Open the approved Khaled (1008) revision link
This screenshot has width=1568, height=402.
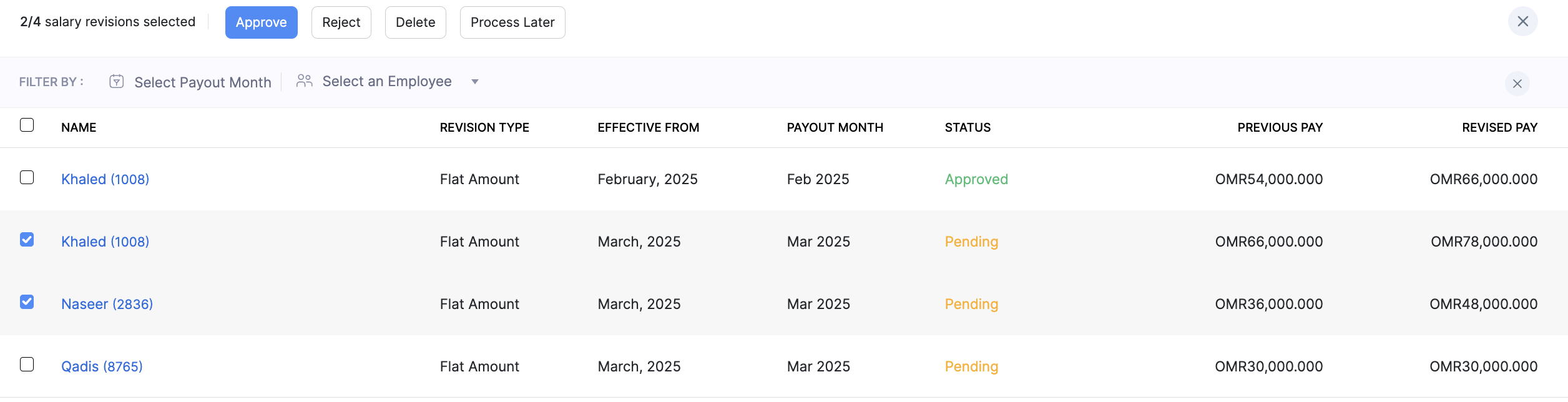(x=105, y=179)
